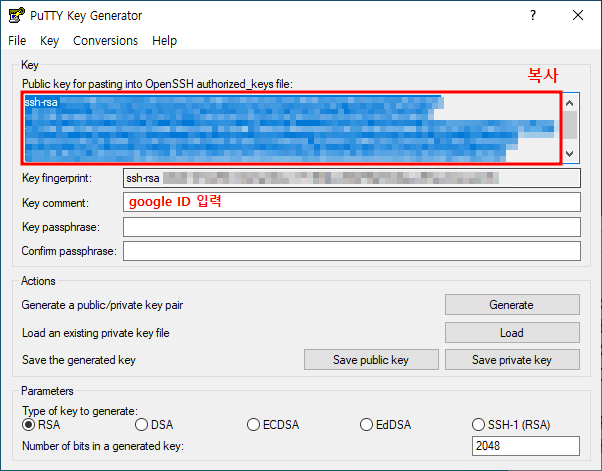Click the 'Key passphrase:' label
The height and width of the screenshot is (471, 602).
(61, 227)
